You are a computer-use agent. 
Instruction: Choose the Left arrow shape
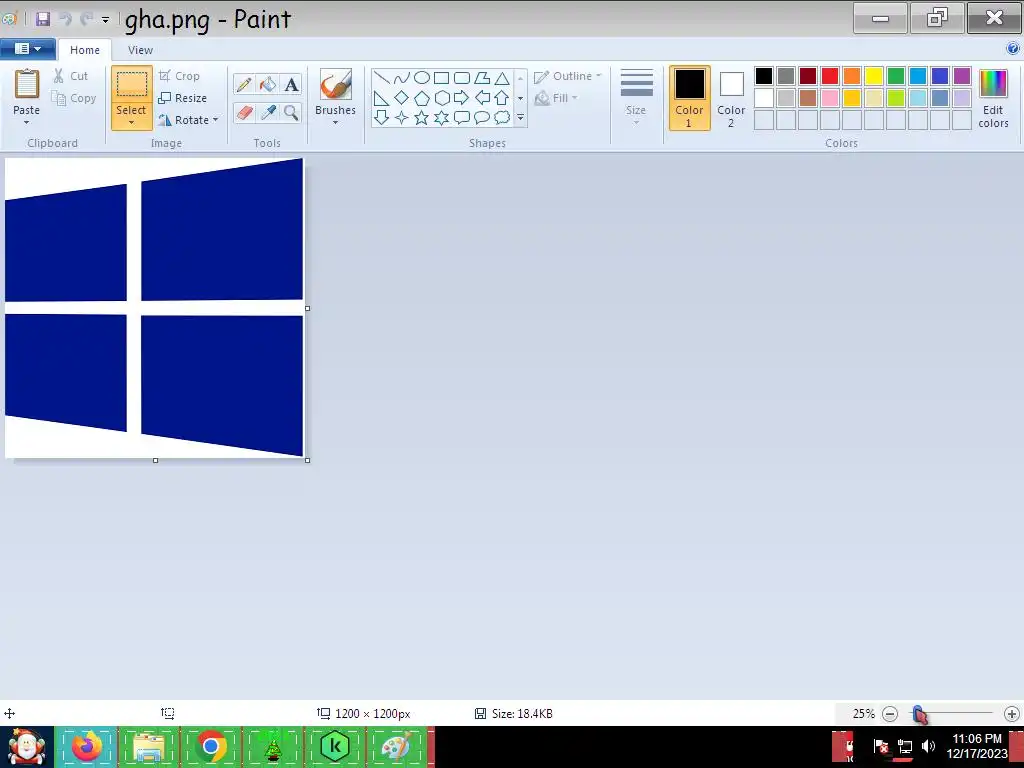[x=482, y=98]
